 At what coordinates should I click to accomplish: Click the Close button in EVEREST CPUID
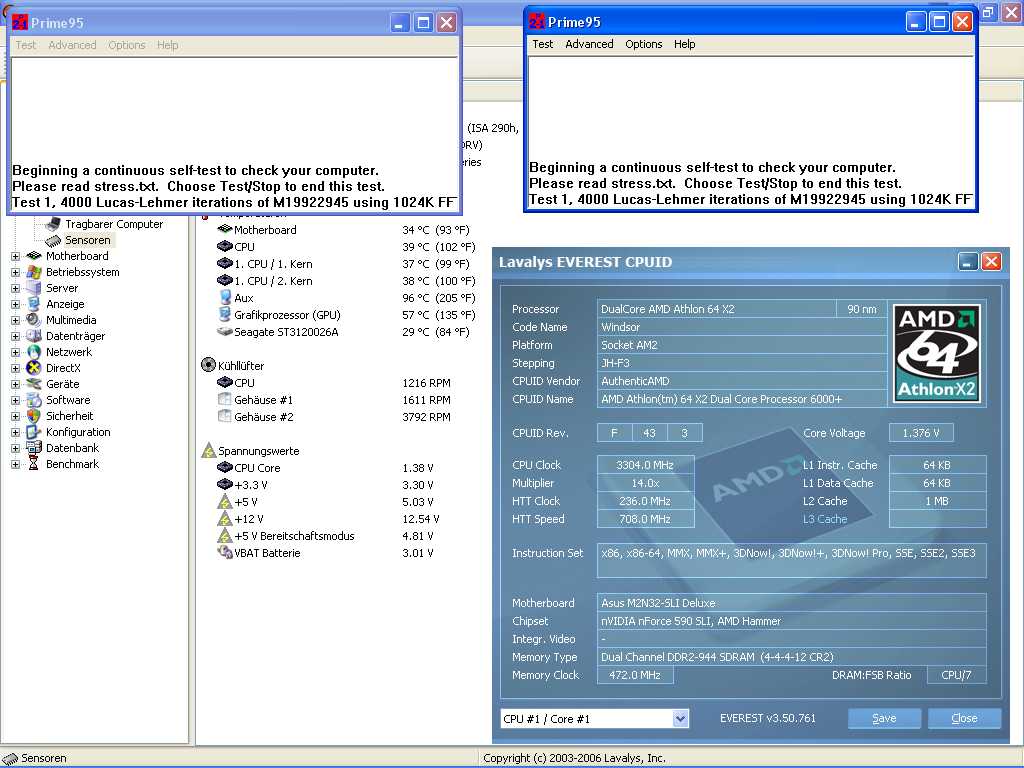click(x=964, y=718)
